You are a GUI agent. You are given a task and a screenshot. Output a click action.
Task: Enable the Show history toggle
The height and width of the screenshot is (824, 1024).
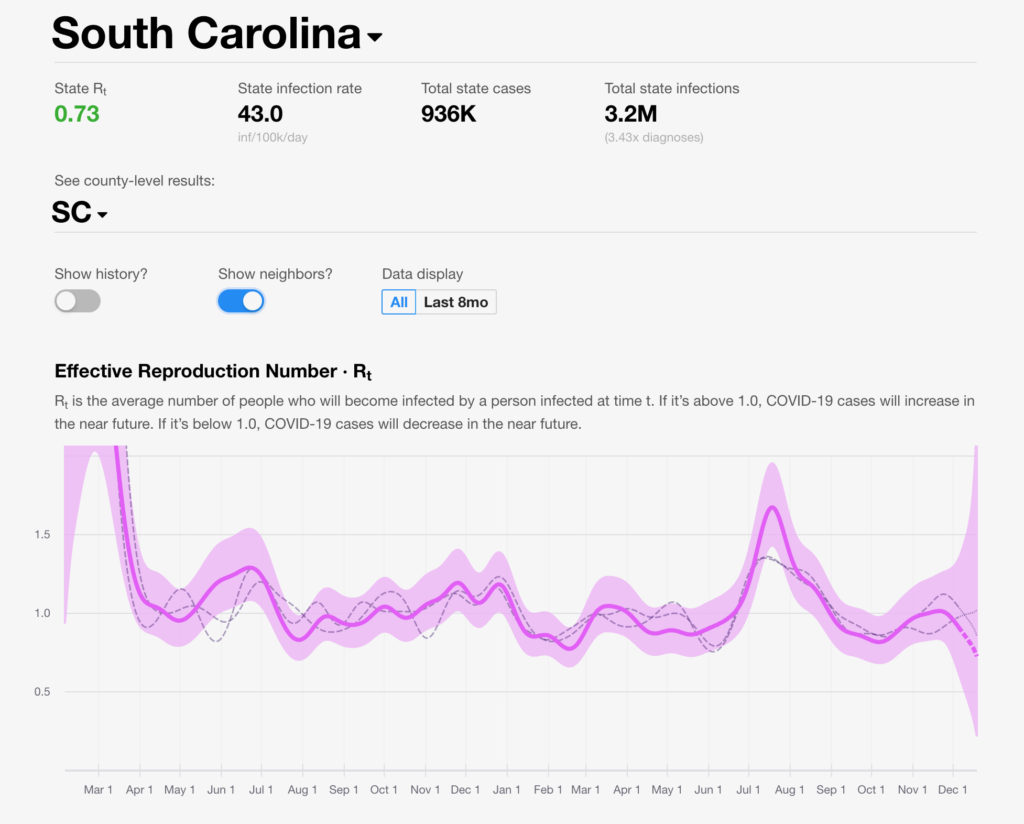click(x=77, y=301)
